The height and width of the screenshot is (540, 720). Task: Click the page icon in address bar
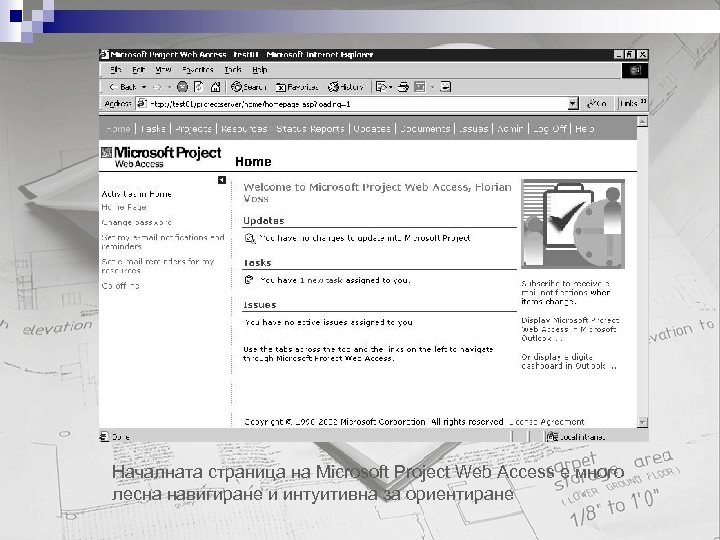pyautogui.click(x=142, y=104)
